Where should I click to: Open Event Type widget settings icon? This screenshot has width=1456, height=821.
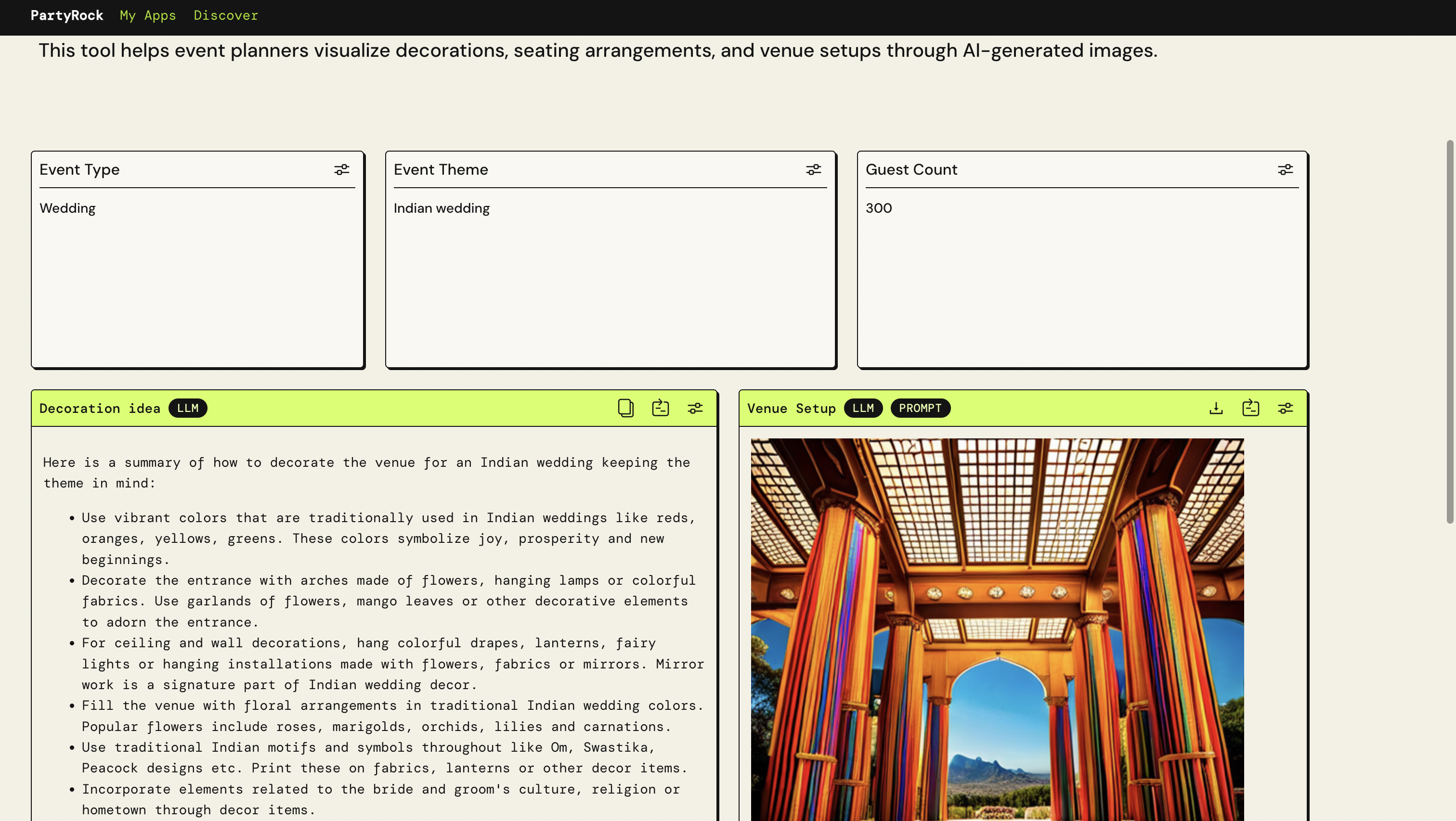pyautogui.click(x=341, y=169)
